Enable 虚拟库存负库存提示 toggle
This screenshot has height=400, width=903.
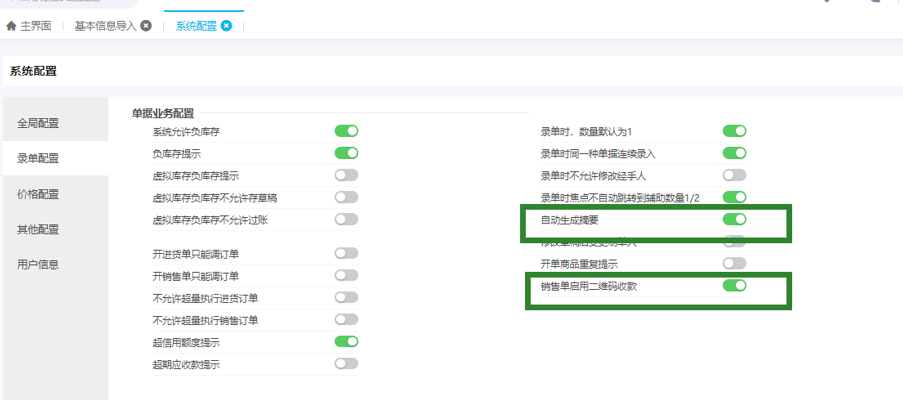coord(346,175)
